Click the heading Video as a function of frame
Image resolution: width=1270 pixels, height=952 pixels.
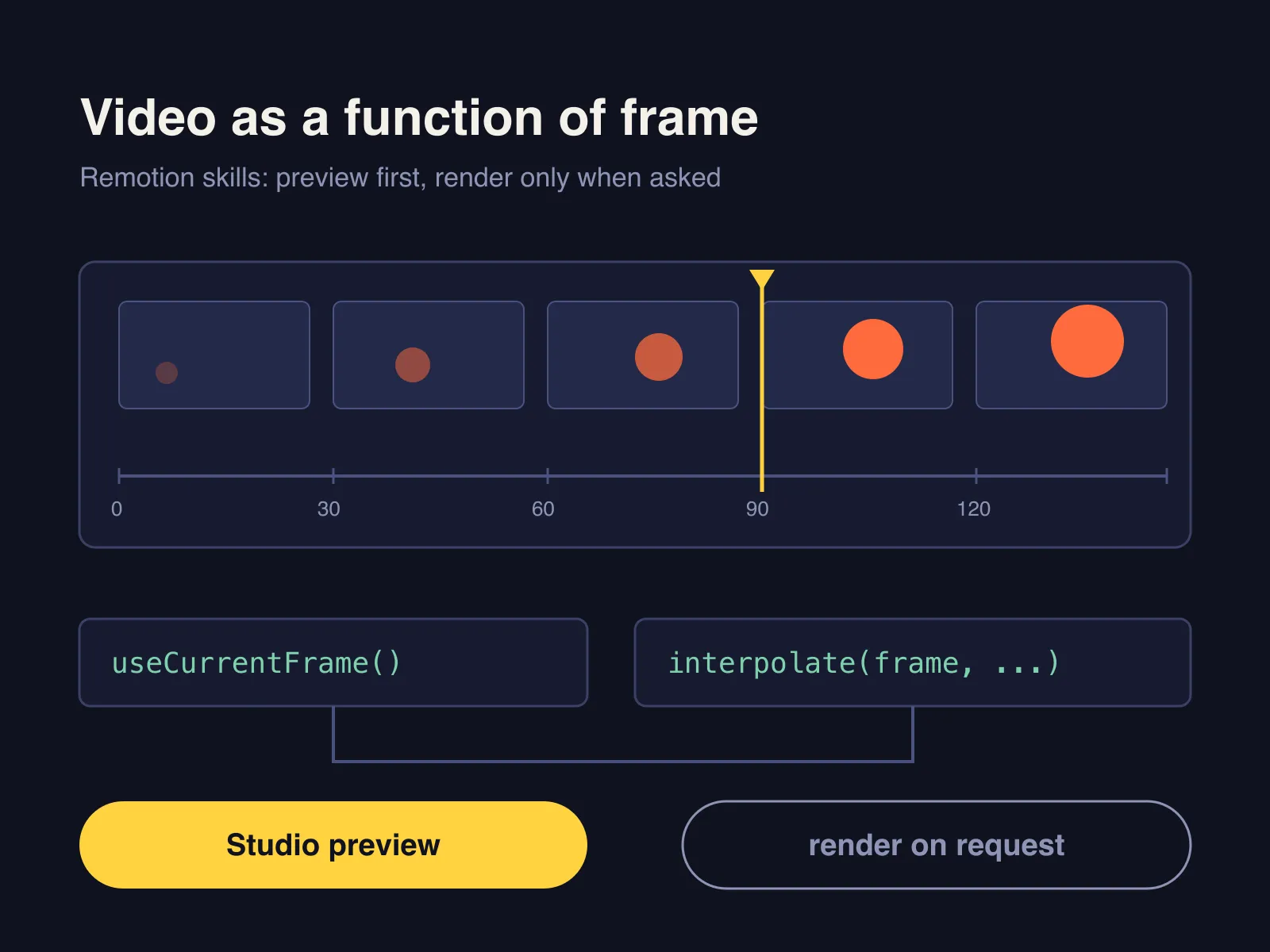coord(419,118)
